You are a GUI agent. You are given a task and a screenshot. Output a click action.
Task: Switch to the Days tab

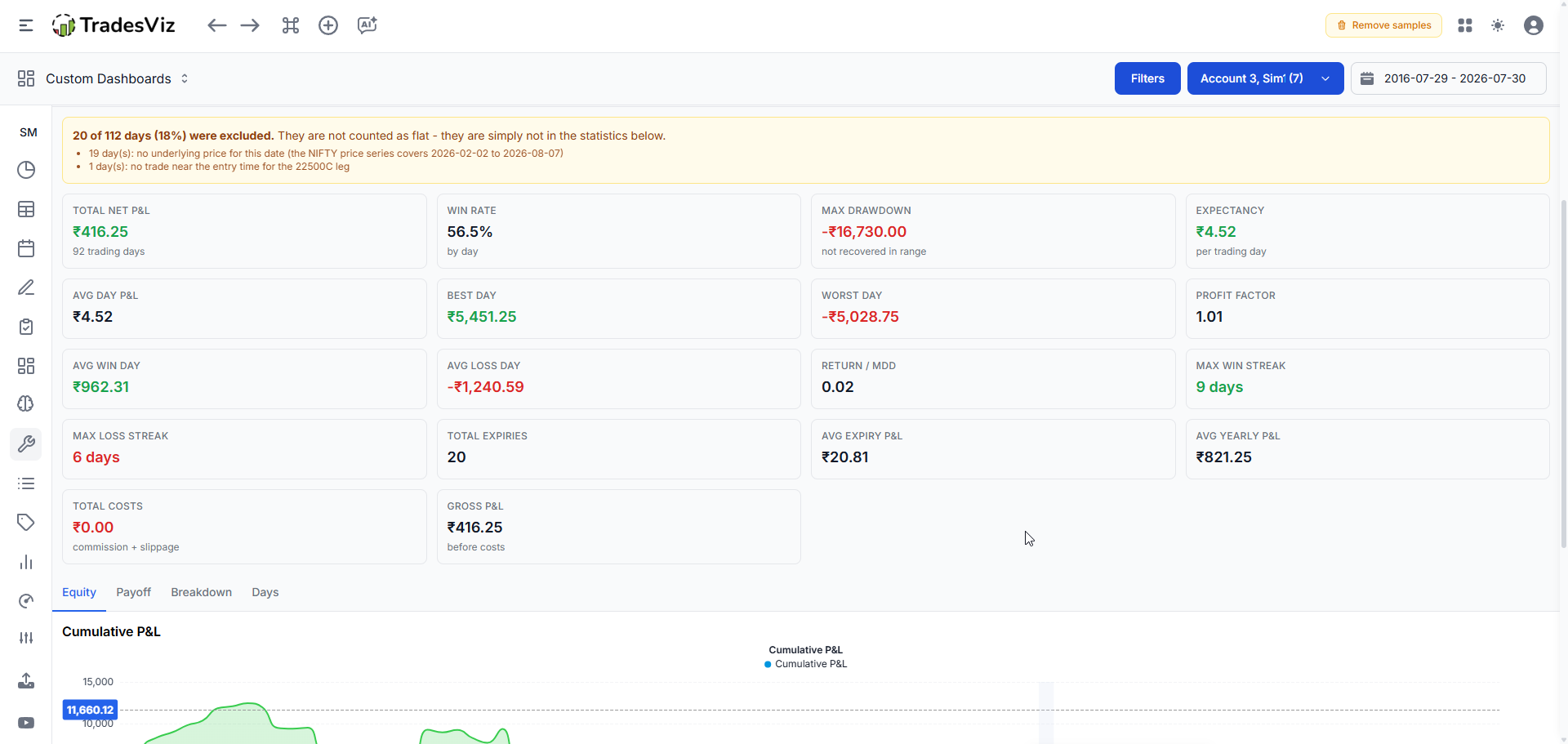point(265,592)
